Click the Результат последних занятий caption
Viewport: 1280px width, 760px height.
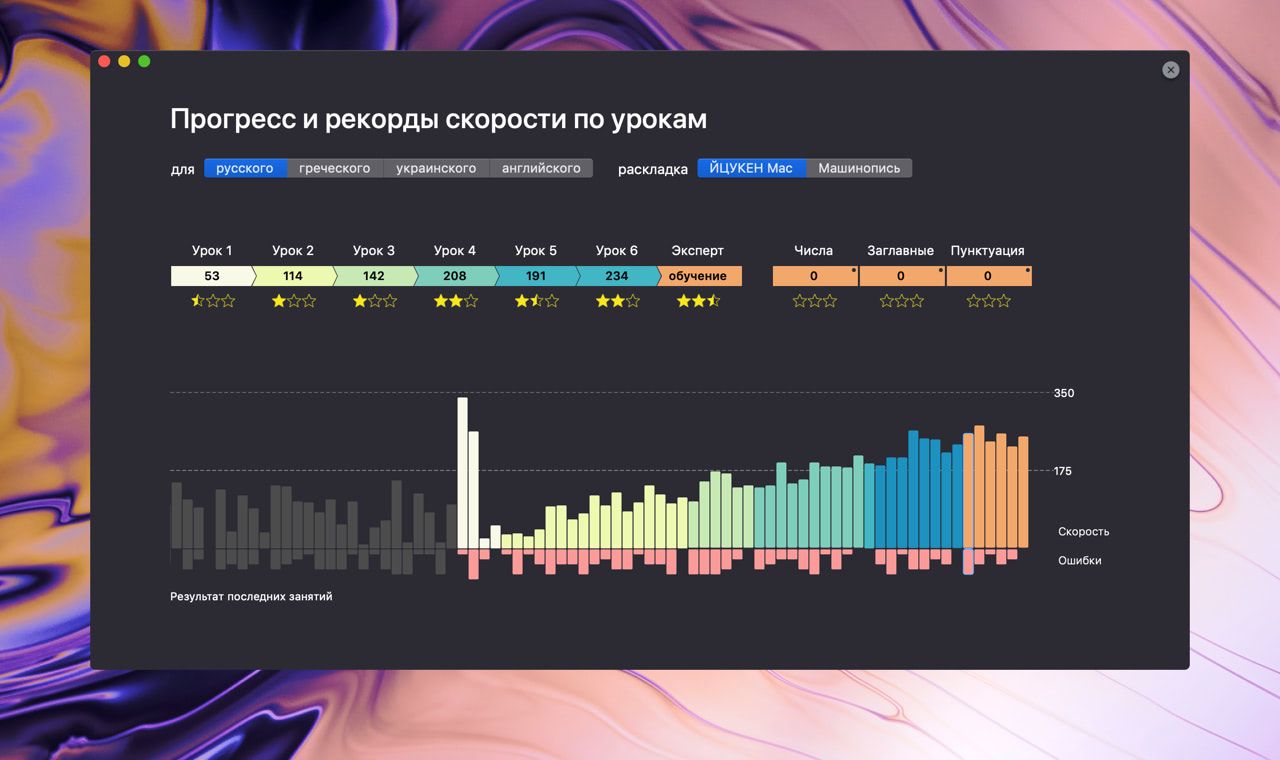point(251,597)
